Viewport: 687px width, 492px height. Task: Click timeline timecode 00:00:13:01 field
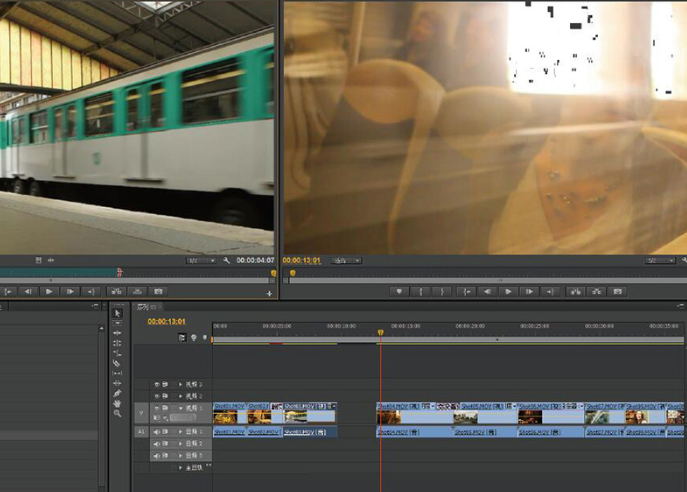coord(166,322)
